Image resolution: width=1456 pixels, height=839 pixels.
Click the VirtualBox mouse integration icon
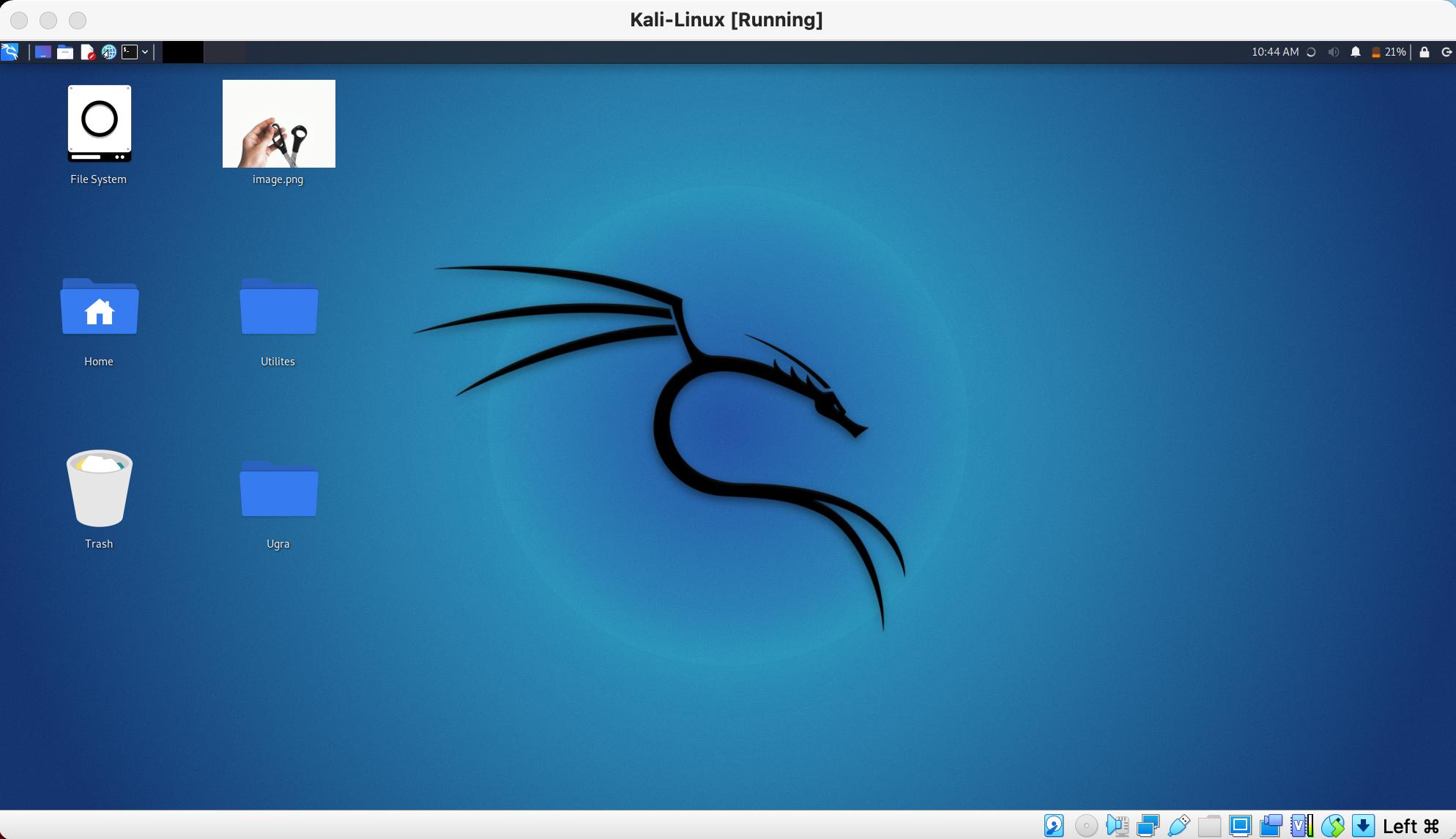click(x=1332, y=826)
